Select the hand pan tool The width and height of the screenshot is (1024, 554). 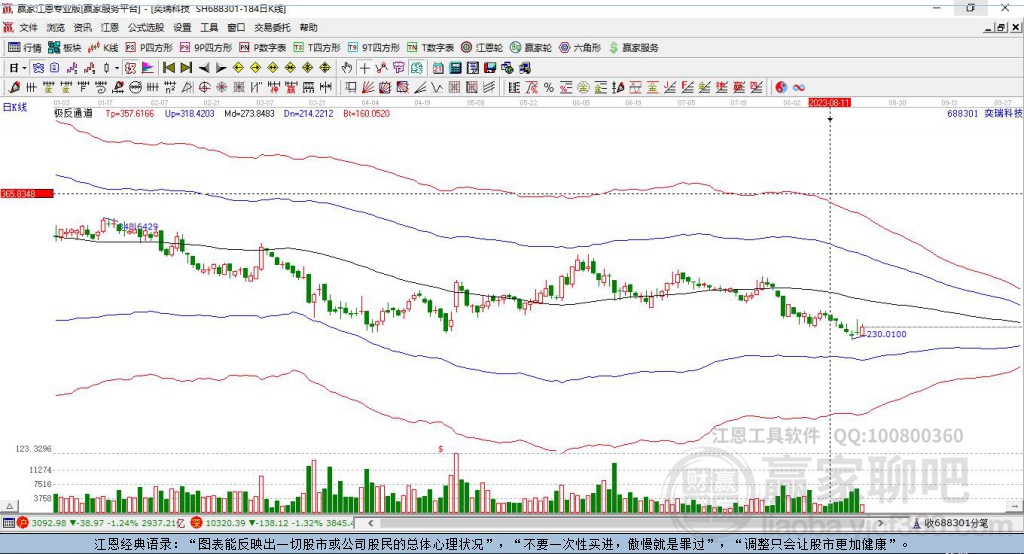pos(347,68)
